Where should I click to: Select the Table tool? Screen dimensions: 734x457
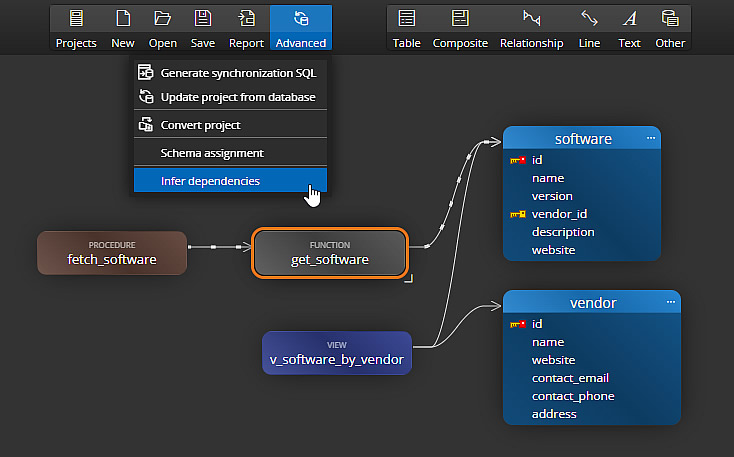[406, 28]
